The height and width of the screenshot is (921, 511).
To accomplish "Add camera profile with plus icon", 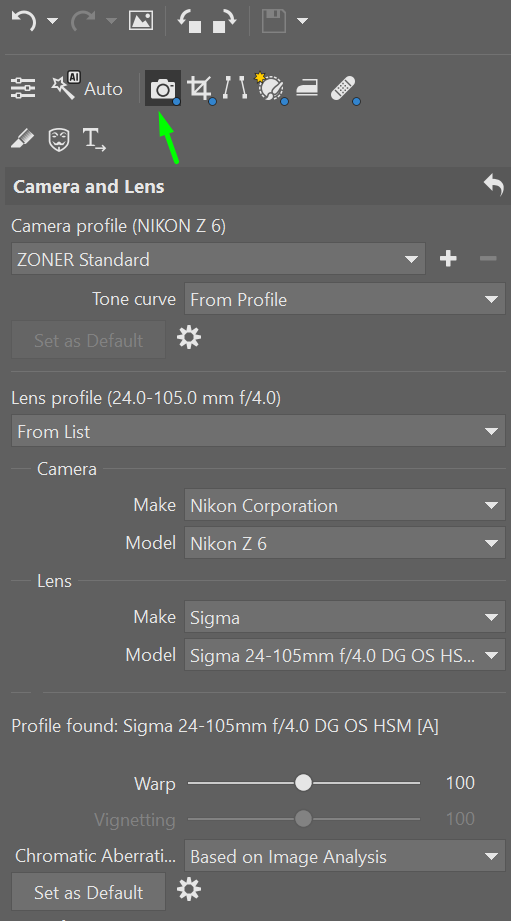I will tap(448, 258).
